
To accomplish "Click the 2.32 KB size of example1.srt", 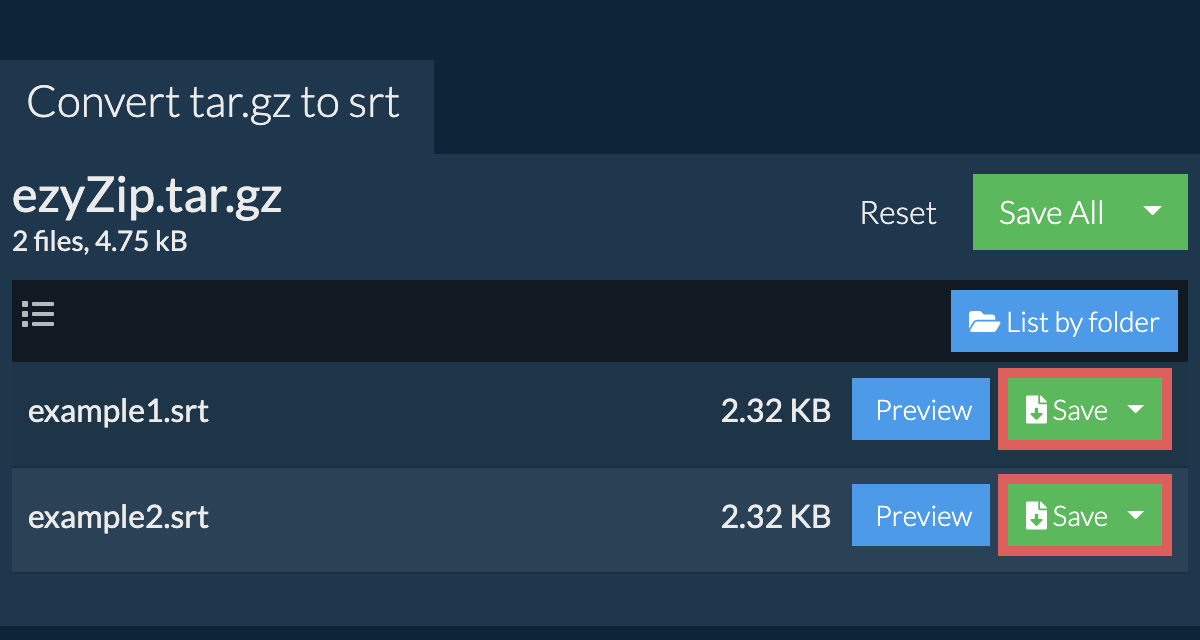I will click(775, 411).
